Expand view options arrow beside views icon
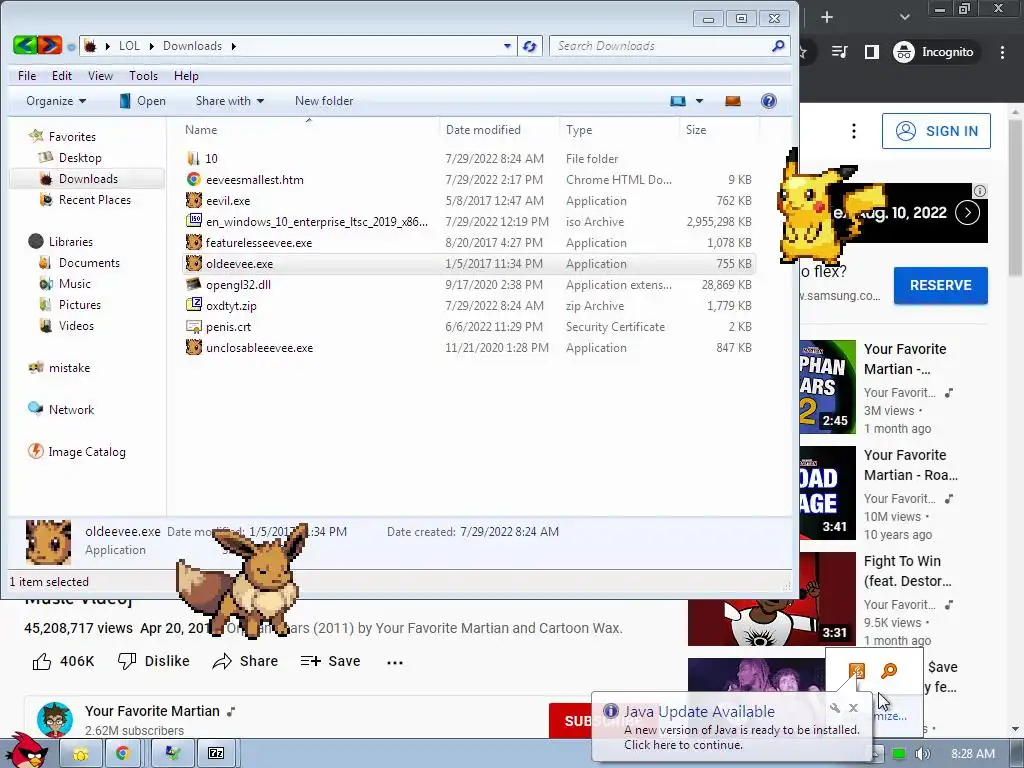The height and width of the screenshot is (768, 1024). click(699, 101)
